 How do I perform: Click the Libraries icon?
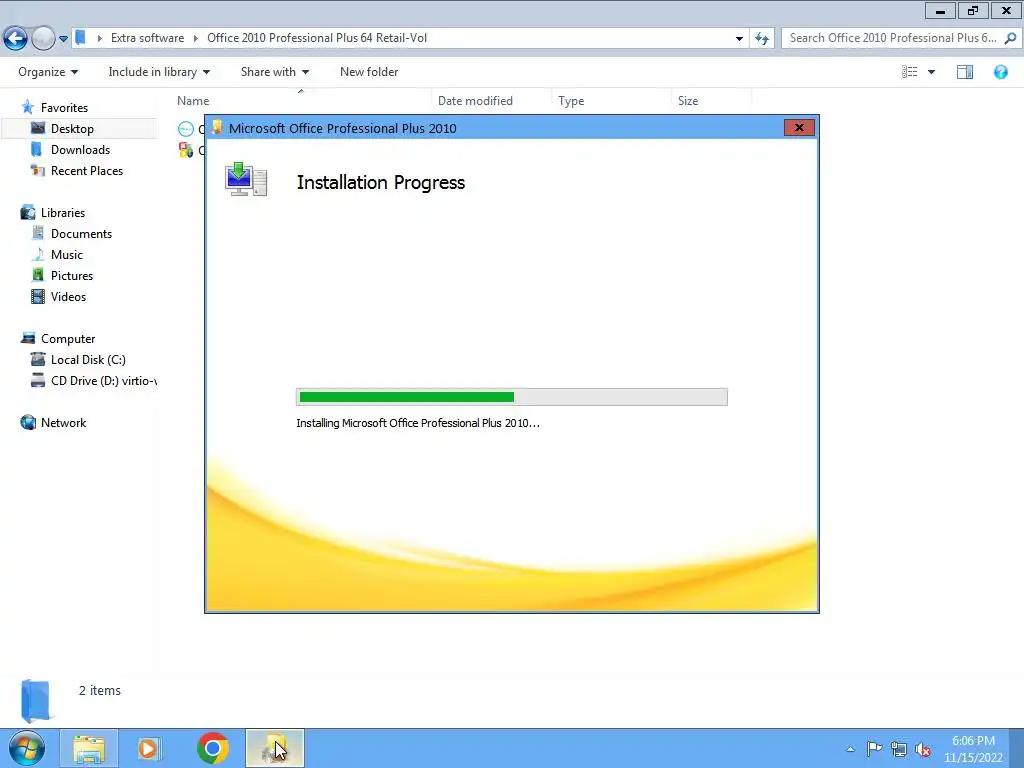coord(28,212)
